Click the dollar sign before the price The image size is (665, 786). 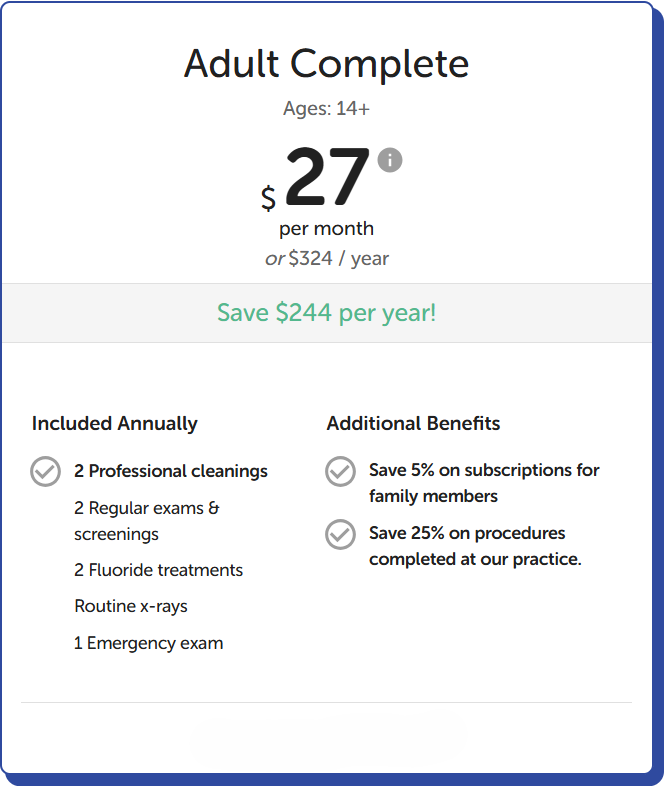(x=268, y=198)
